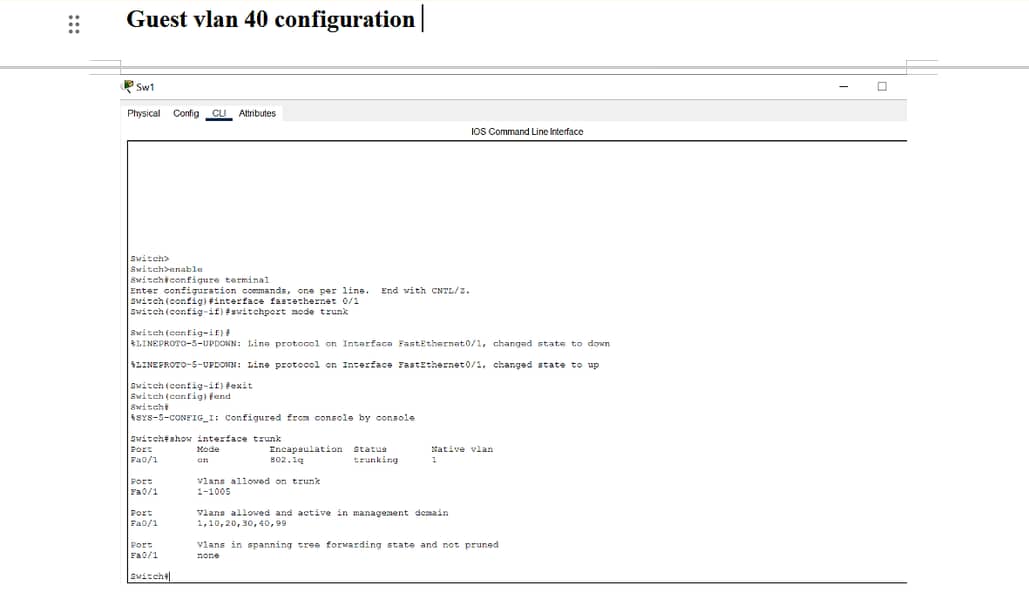The width and height of the screenshot is (1029, 599).
Task: Click the LINEPROTO message ending 'state to down'
Action: 370,344
